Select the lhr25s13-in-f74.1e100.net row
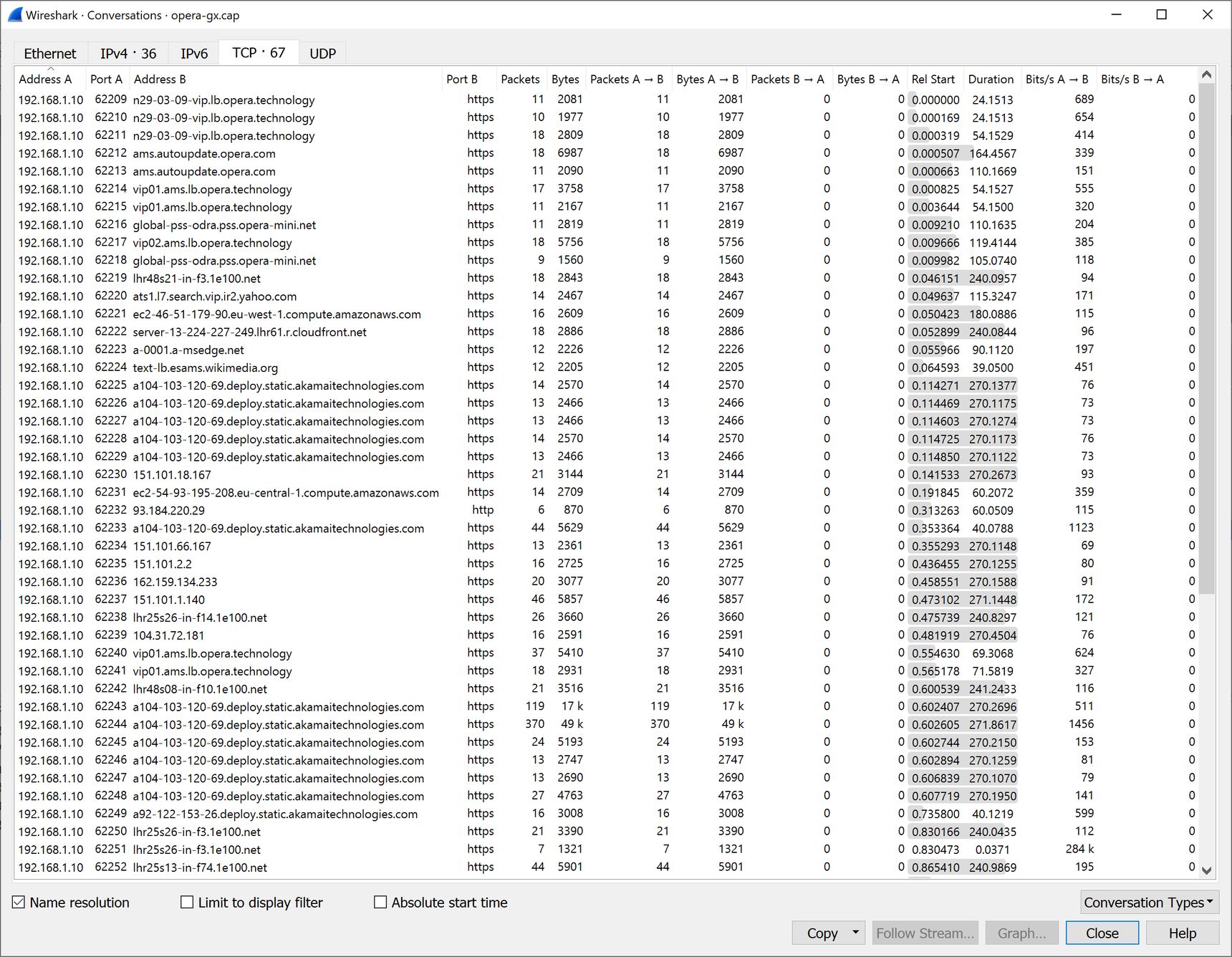Image resolution: width=1232 pixels, height=957 pixels. [606, 867]
